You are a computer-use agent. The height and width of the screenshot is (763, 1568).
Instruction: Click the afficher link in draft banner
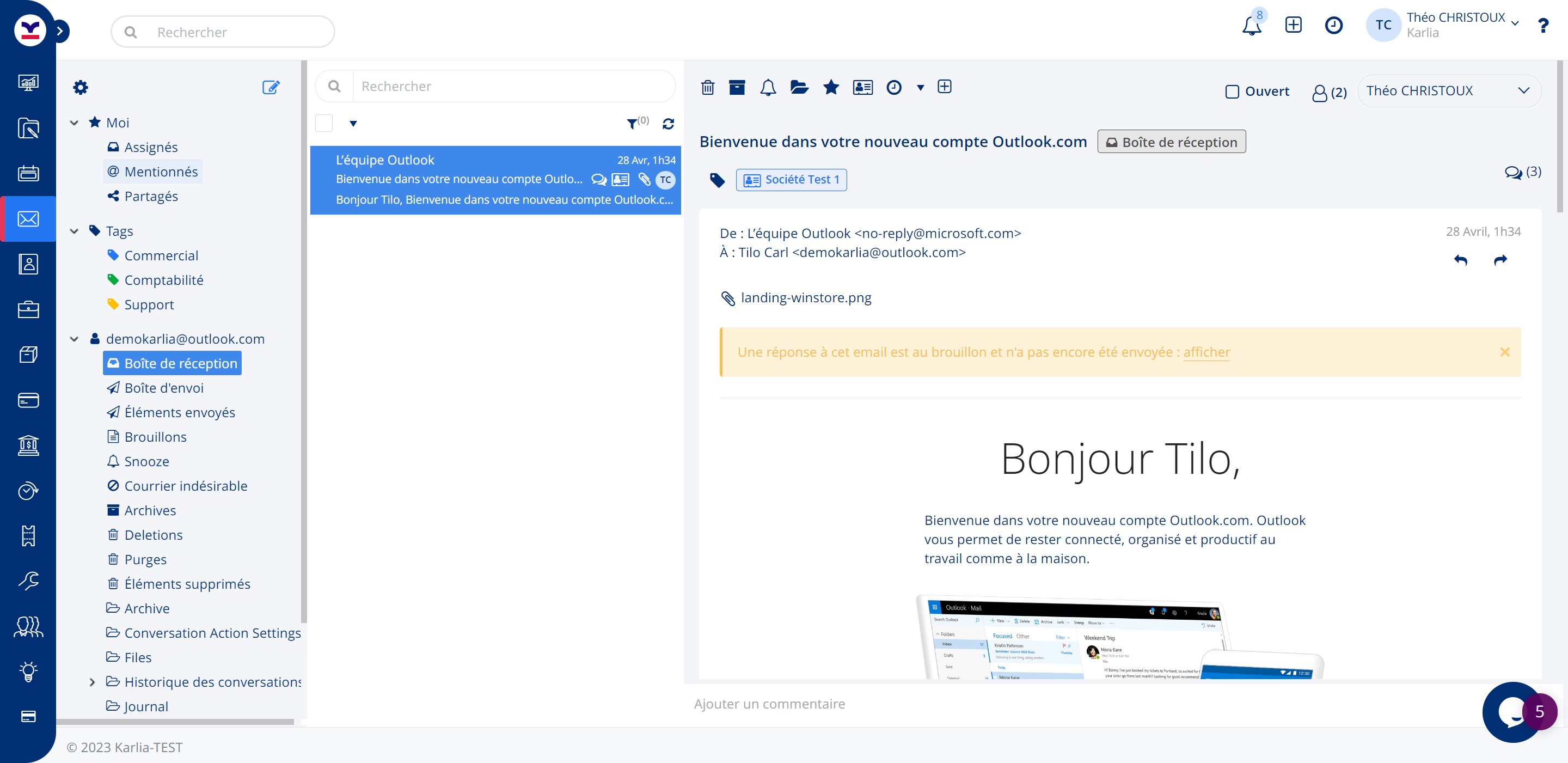(1206, 352)
